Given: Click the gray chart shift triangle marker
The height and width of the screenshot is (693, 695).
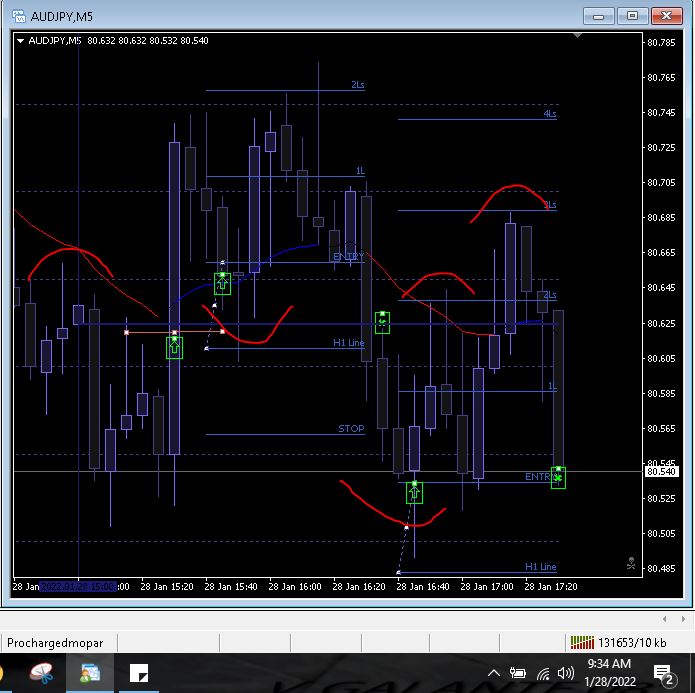Looking at the screenshot, I should pos(577,35).
